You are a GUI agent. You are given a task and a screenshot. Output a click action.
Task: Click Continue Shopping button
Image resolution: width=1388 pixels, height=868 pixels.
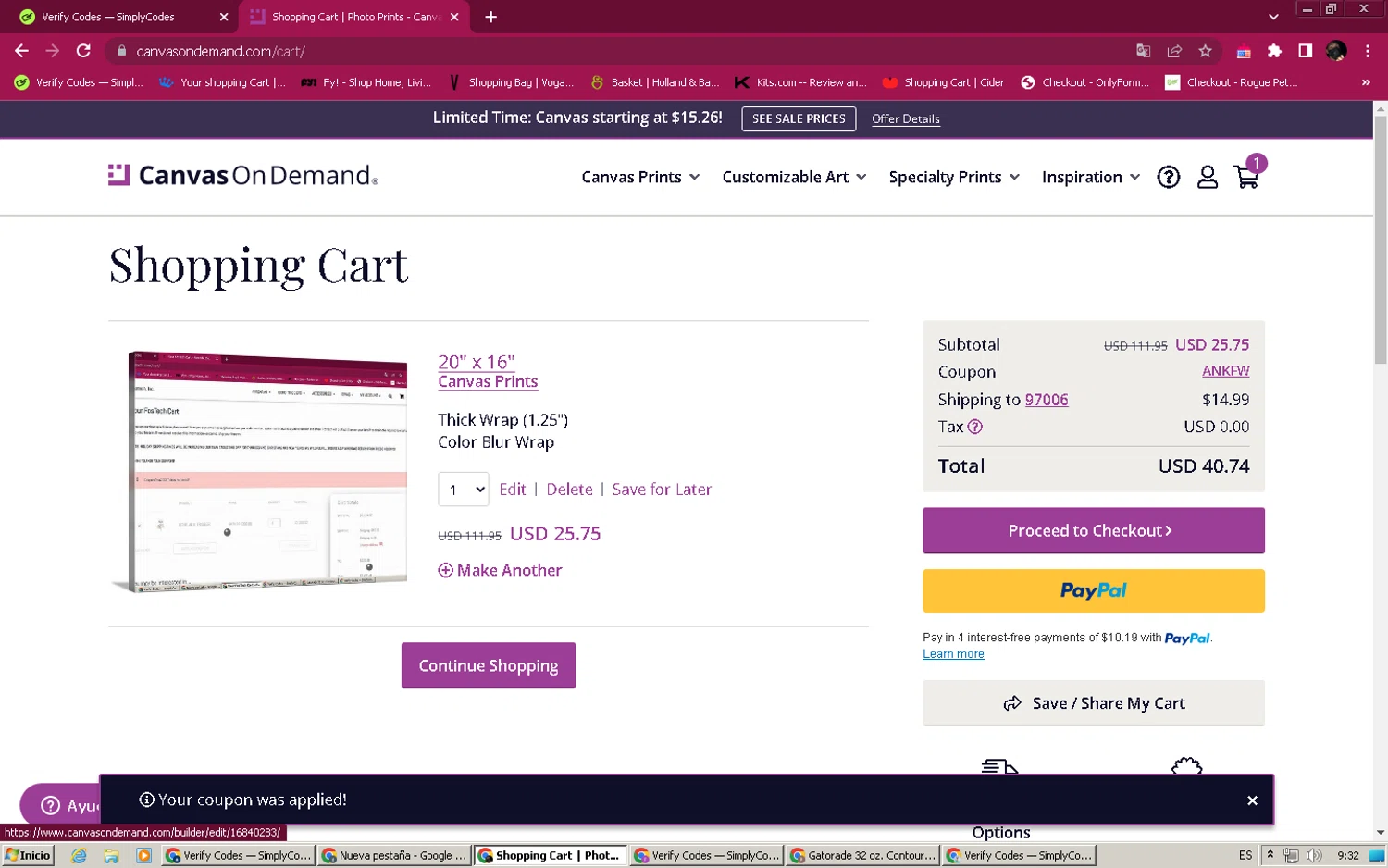point(488,665)
